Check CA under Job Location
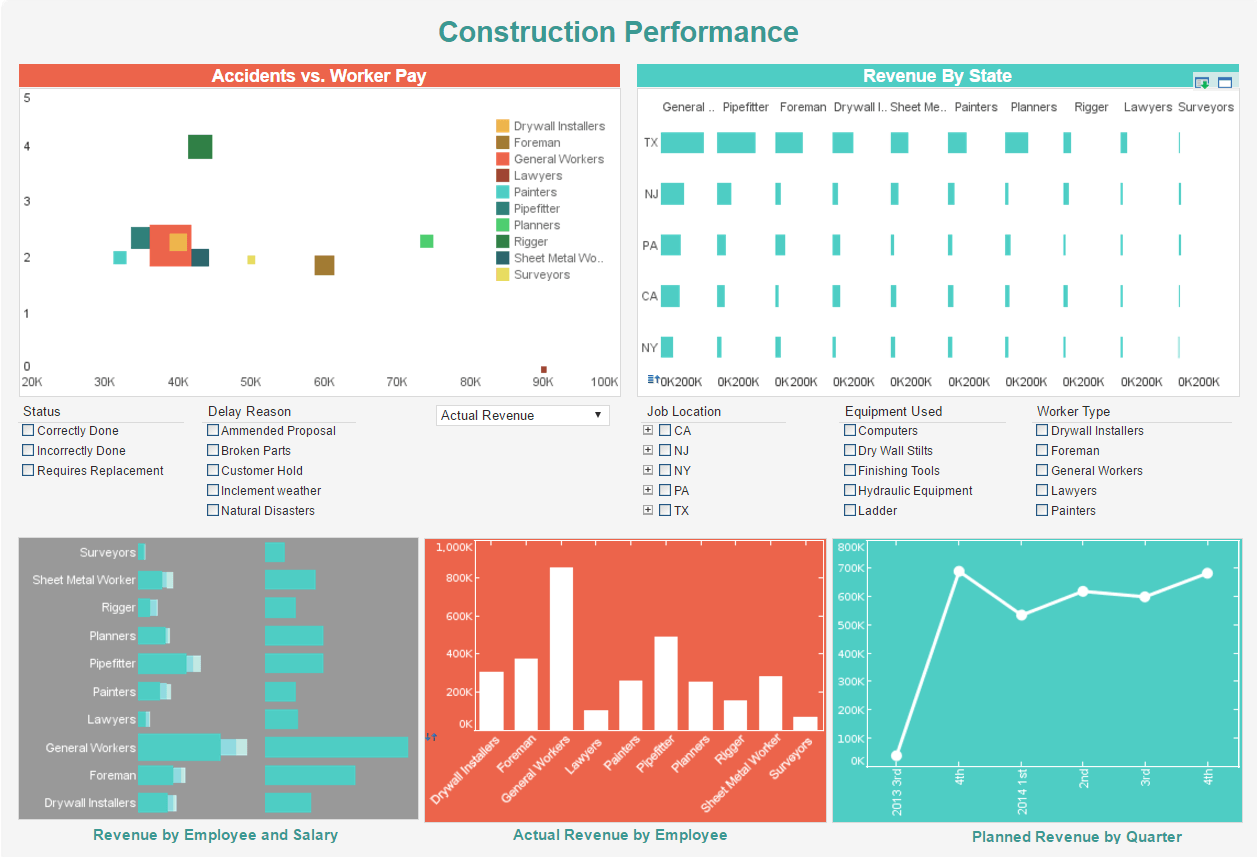 point(665,430)
